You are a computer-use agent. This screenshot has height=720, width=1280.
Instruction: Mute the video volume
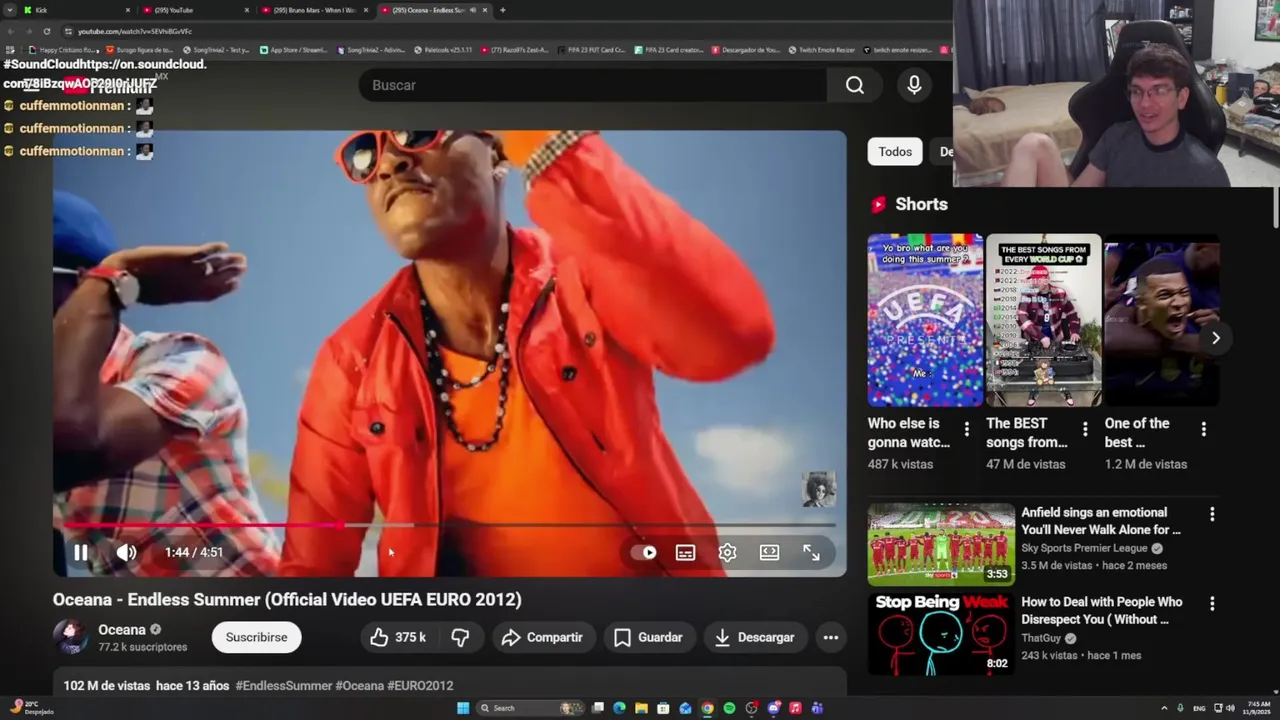(126, 552)
